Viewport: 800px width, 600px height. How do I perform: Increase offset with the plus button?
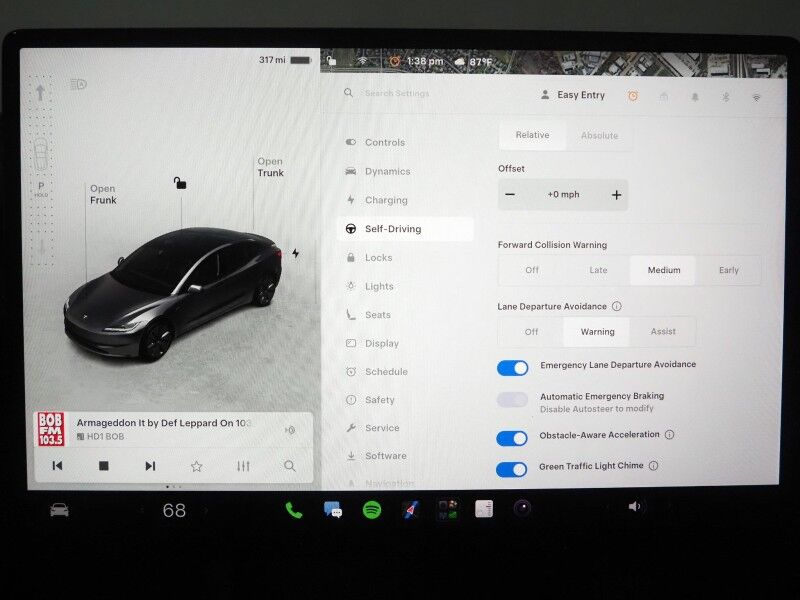tap(616, 195)
